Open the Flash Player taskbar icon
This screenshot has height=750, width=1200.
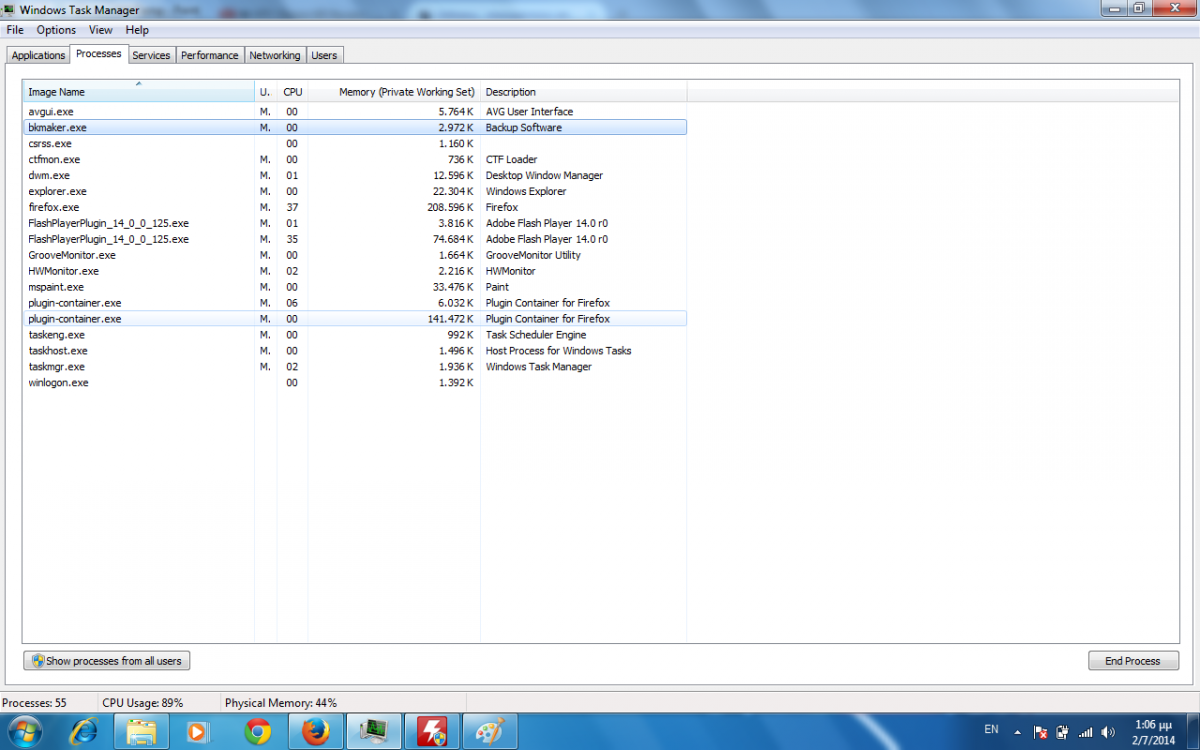point(431,731)
